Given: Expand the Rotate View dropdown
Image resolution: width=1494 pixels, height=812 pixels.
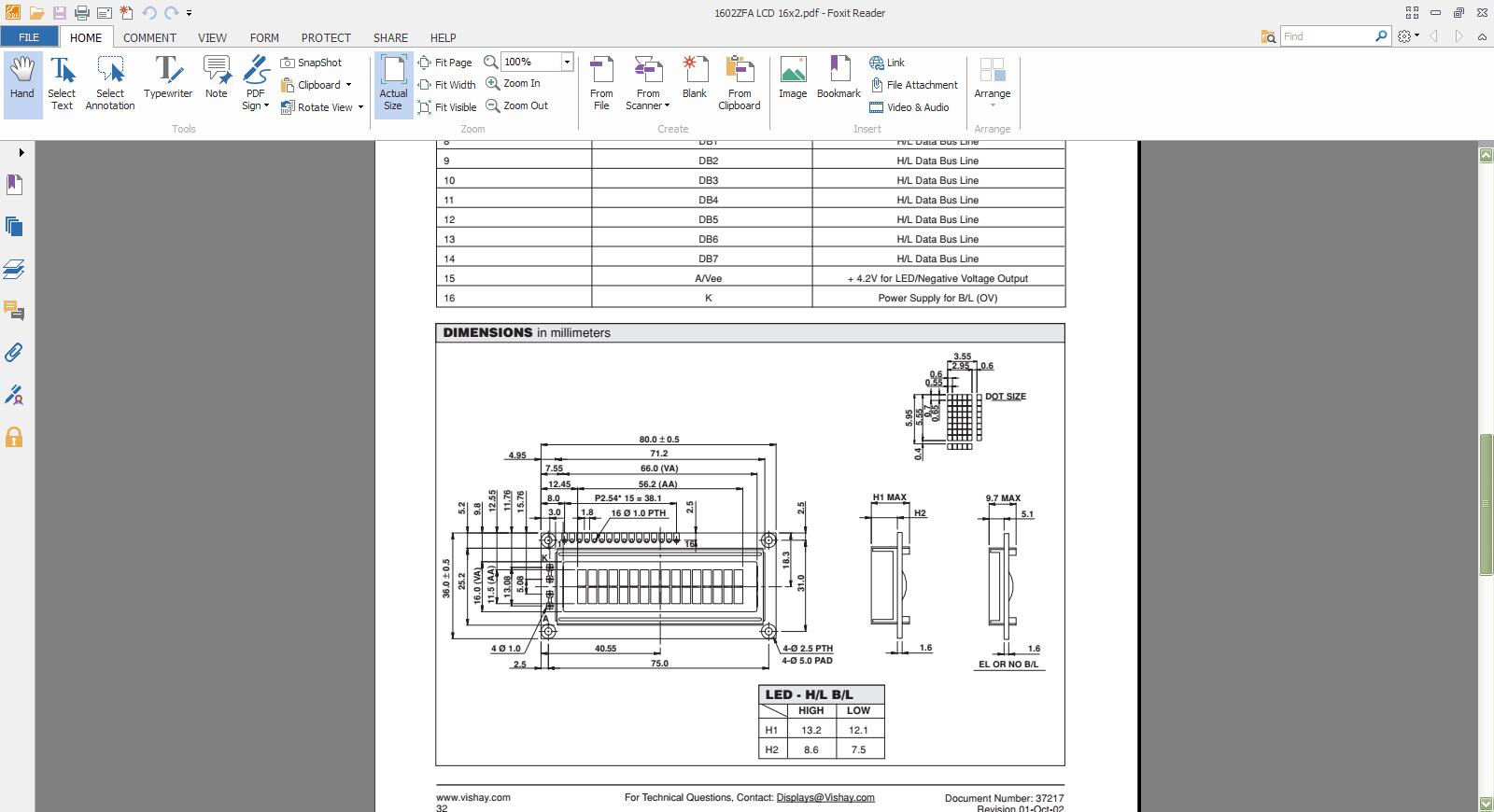Looking at the screenshot, I should click(360, 107).
